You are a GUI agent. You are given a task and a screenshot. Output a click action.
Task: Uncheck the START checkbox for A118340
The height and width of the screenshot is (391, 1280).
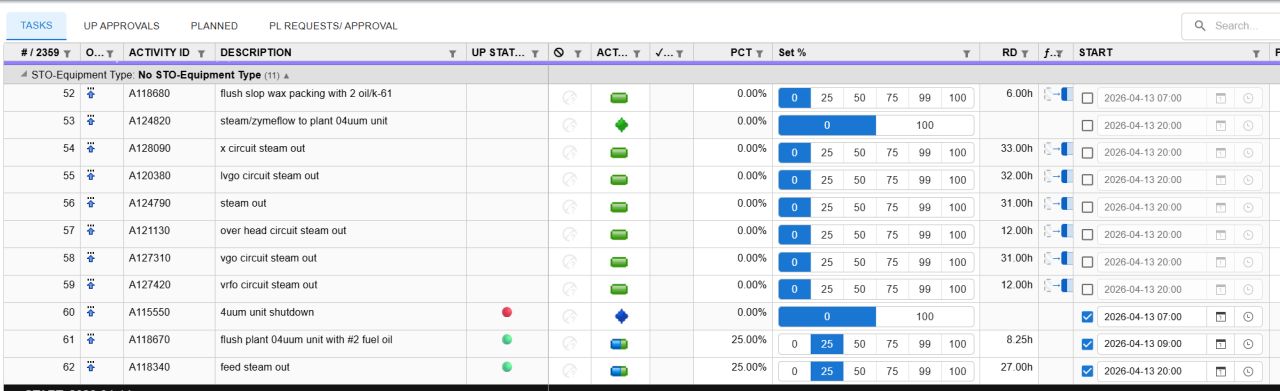[1087, 371]
